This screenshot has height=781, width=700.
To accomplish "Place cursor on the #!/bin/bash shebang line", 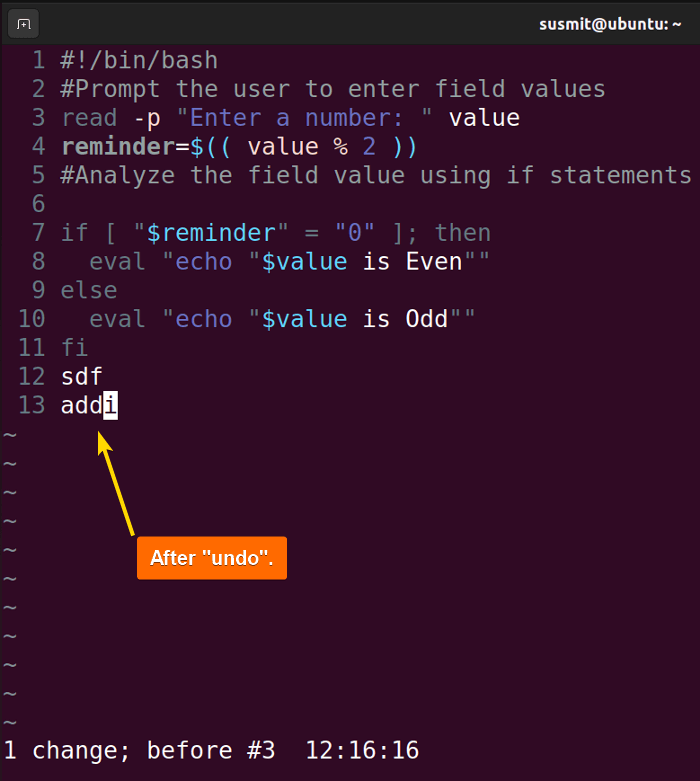I will click(x=139, y=61).
